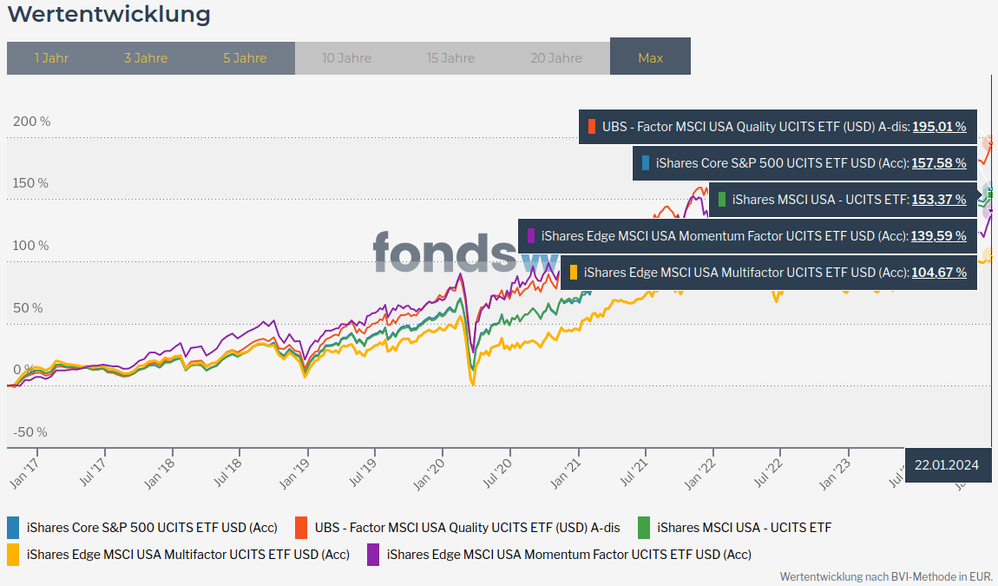The image size is (998, 586).
Task: Click yellow legend swatch for Multifactor ETF
Action: [x=13, y=553]
